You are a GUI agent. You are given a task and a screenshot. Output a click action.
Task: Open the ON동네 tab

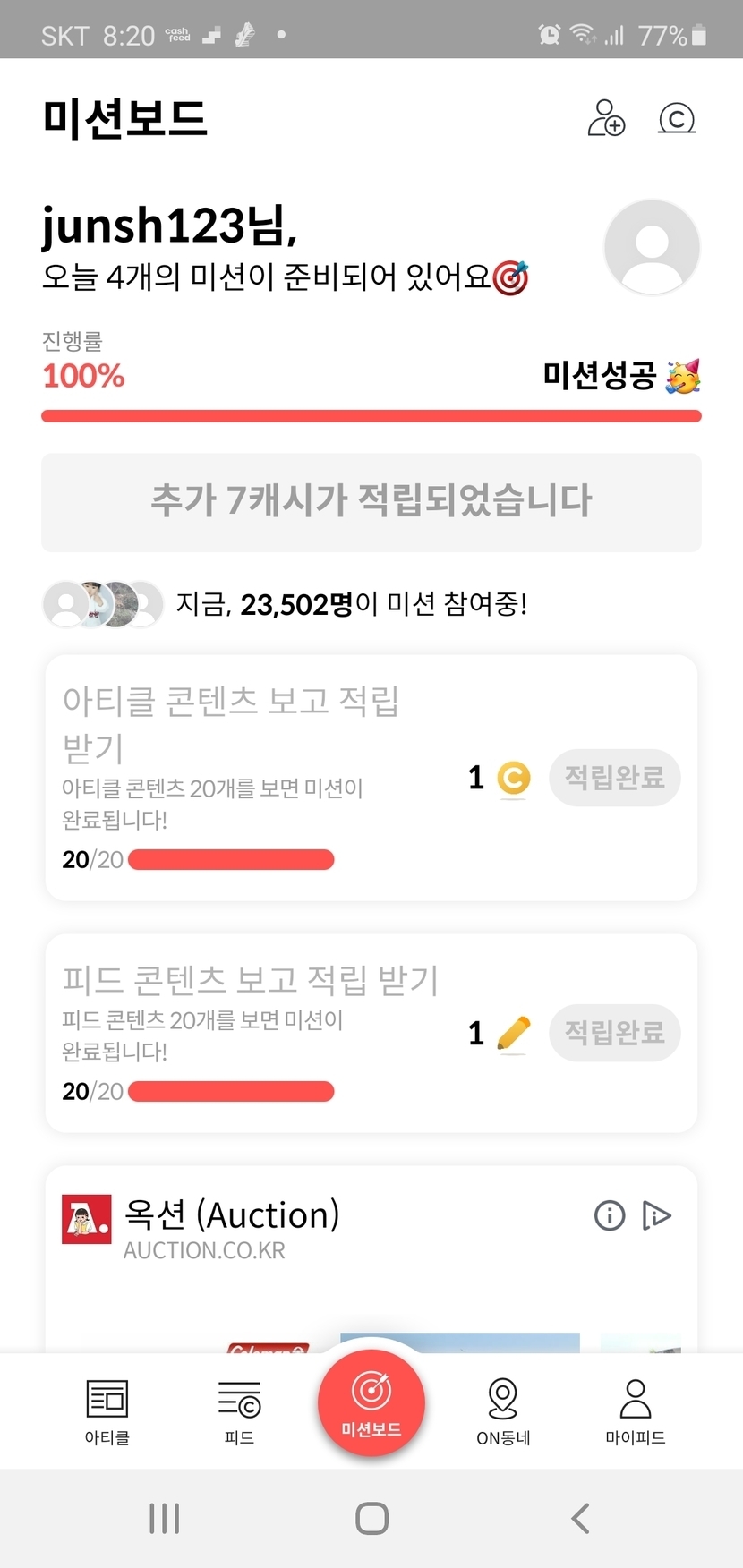[x=503, y=1411]
